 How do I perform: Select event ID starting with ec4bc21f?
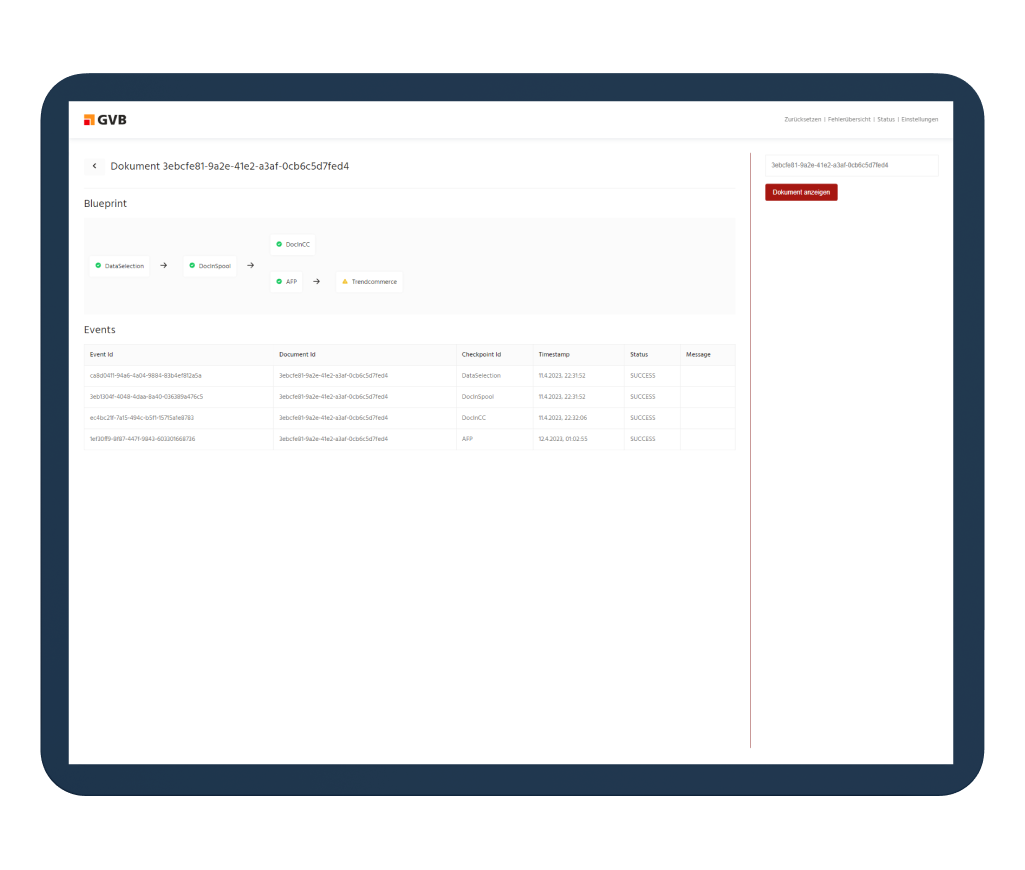pyautogui.click(x=142, y=418)
